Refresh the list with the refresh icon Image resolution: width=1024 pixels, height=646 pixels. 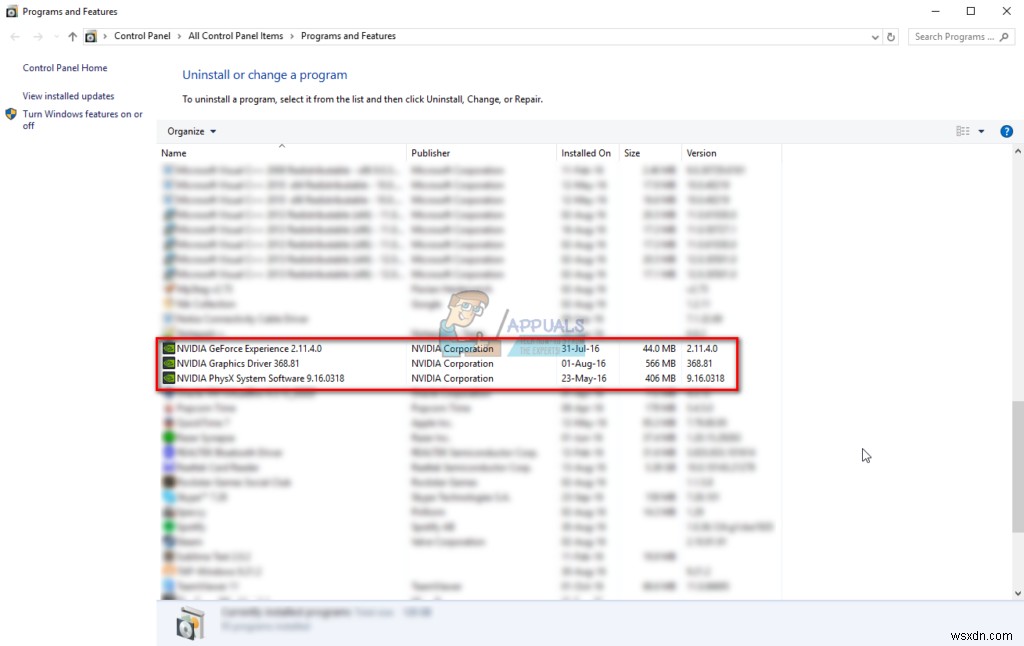(891, 36)
